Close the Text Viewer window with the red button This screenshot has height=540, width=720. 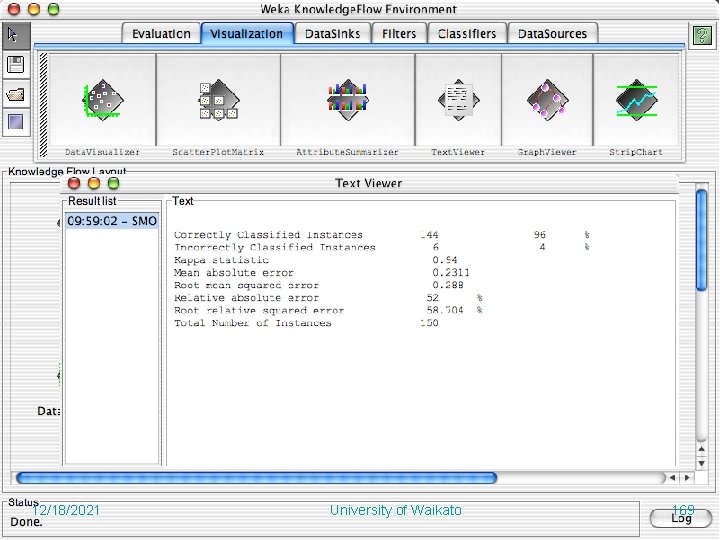(x=74, y=183)
